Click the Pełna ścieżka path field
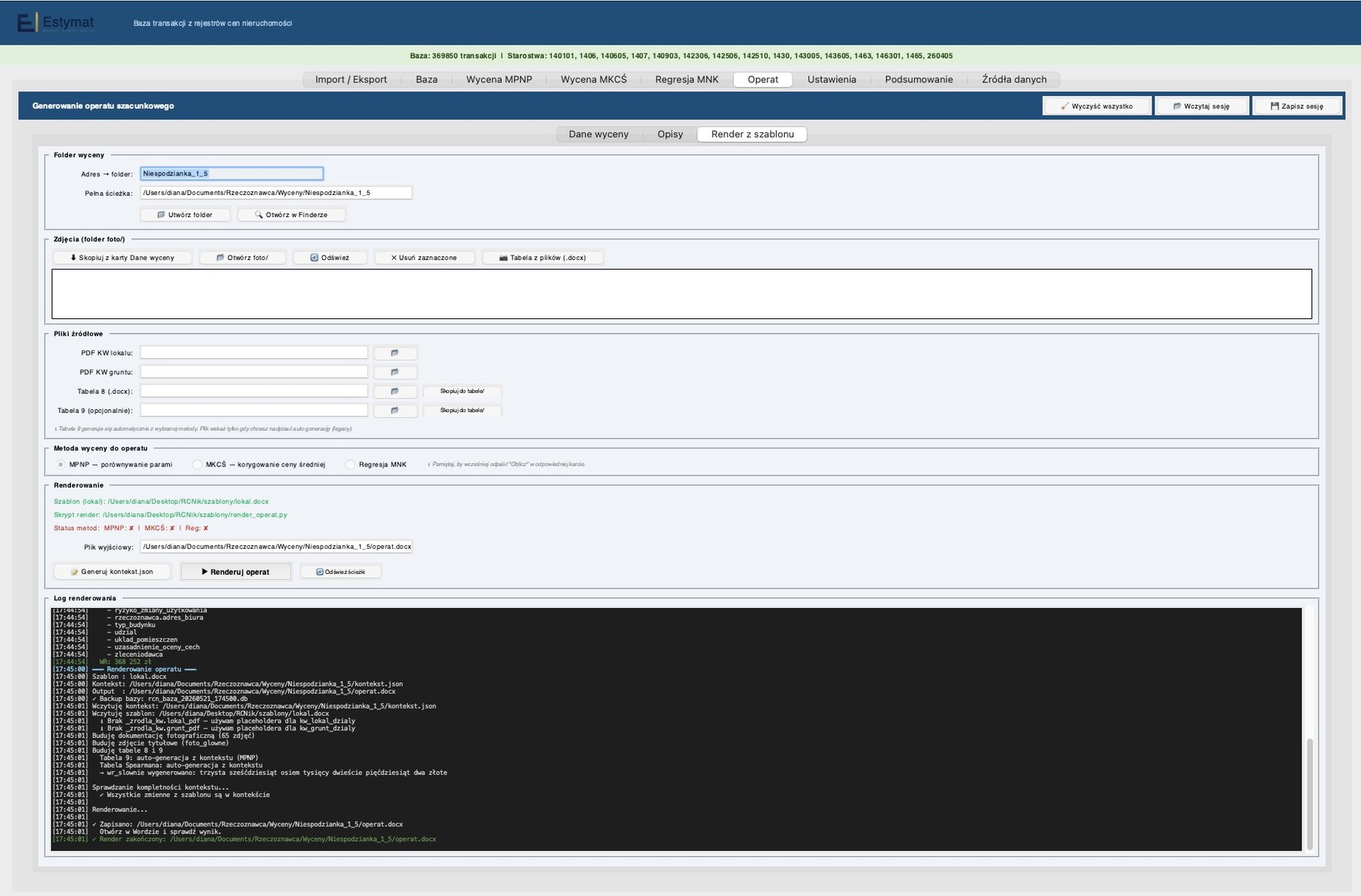This screenshot has width=1361, height=896. click(x=276, y=193)
